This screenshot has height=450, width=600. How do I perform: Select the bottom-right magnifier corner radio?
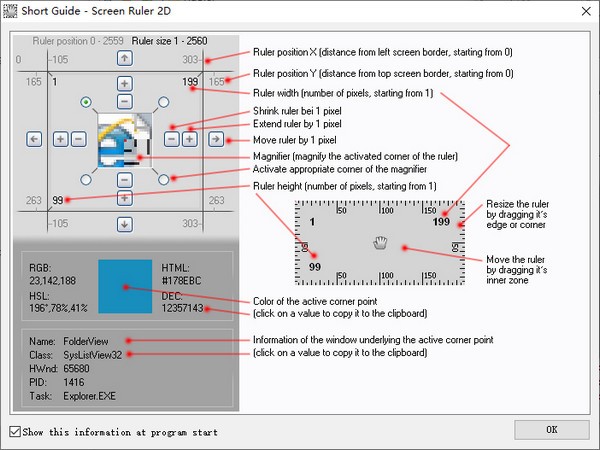pos(163,180)
